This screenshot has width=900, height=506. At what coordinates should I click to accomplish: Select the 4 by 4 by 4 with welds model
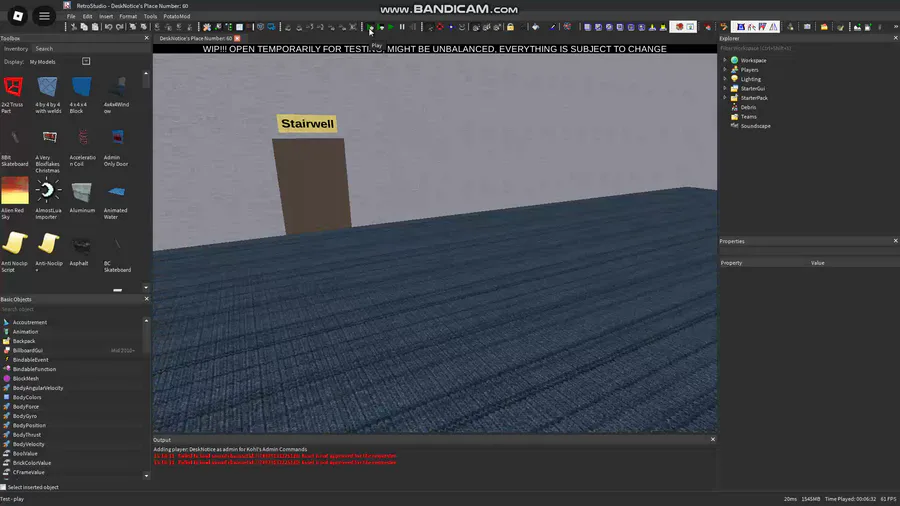coord(48,94)
